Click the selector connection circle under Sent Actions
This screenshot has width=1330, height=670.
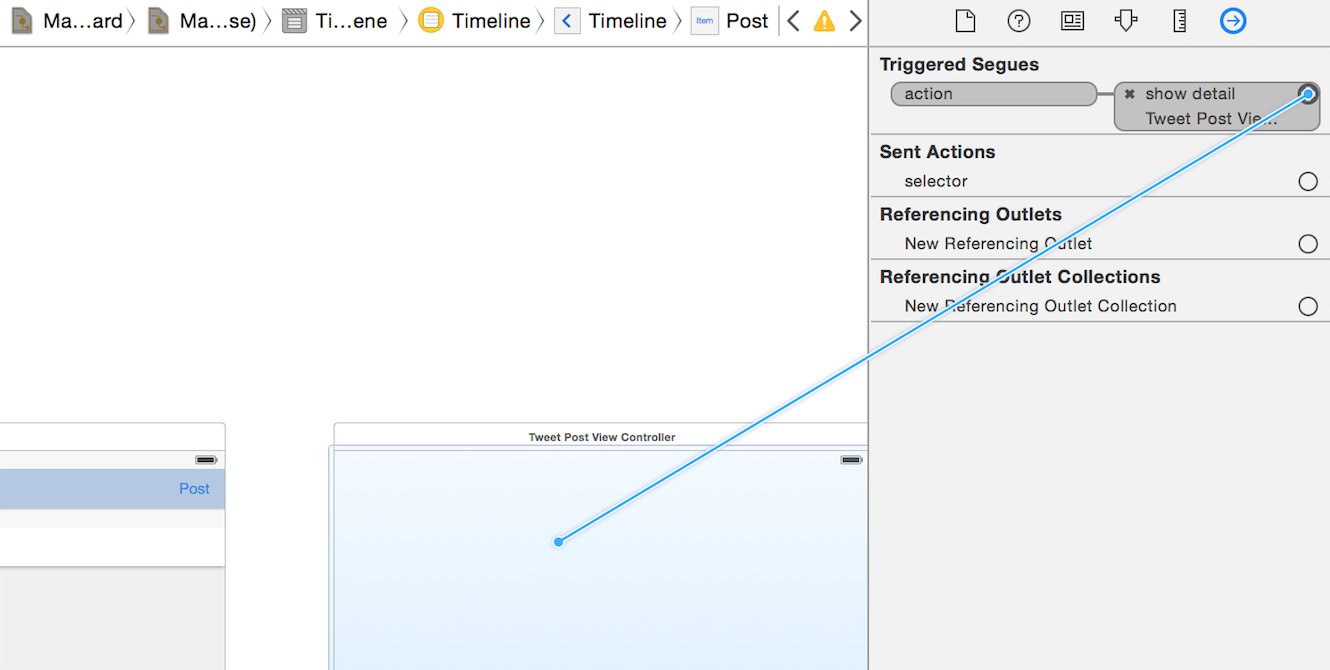1308,181
